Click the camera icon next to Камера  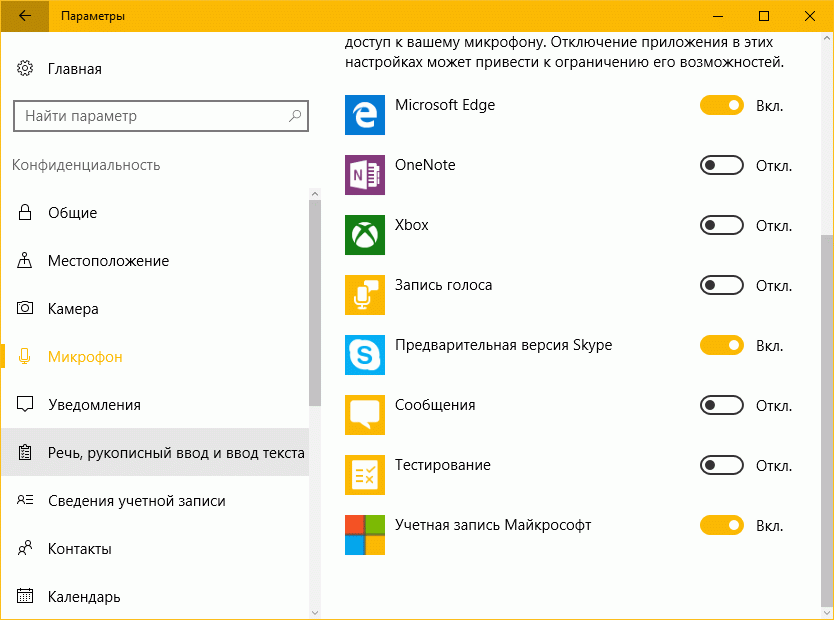pyautogui.click(x=24, y=308)
